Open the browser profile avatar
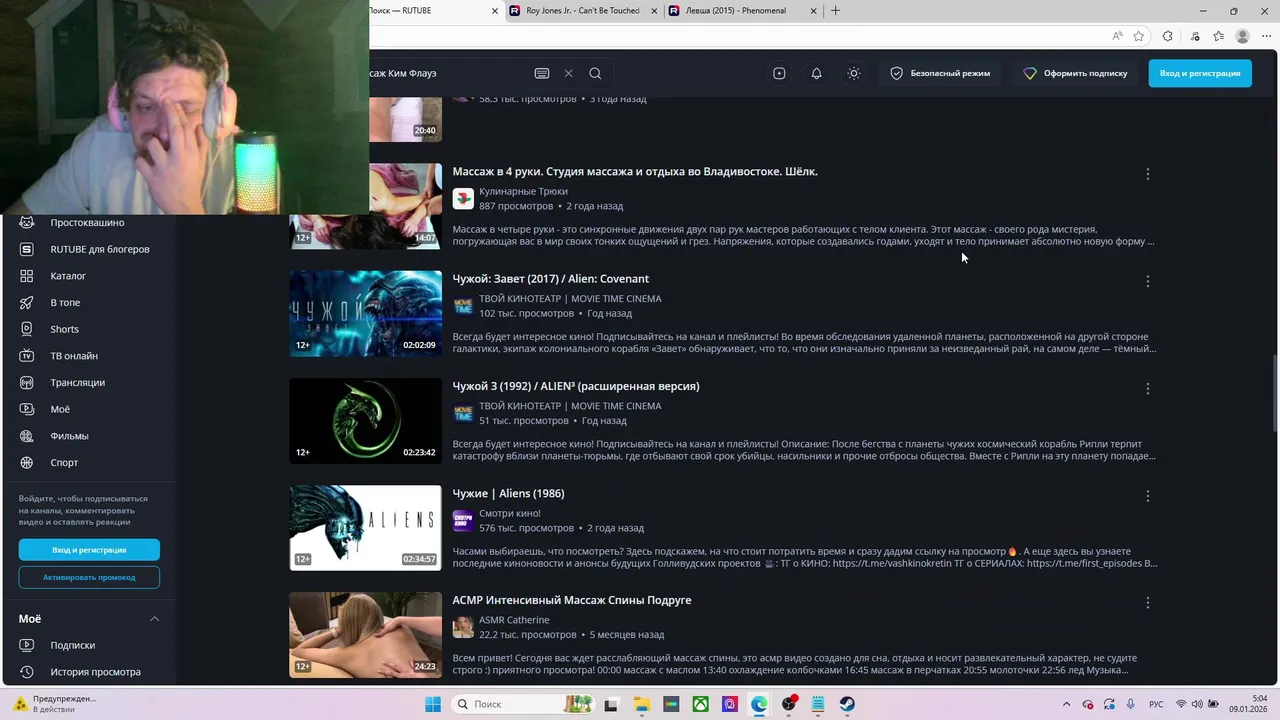 tap(1242, 36)
